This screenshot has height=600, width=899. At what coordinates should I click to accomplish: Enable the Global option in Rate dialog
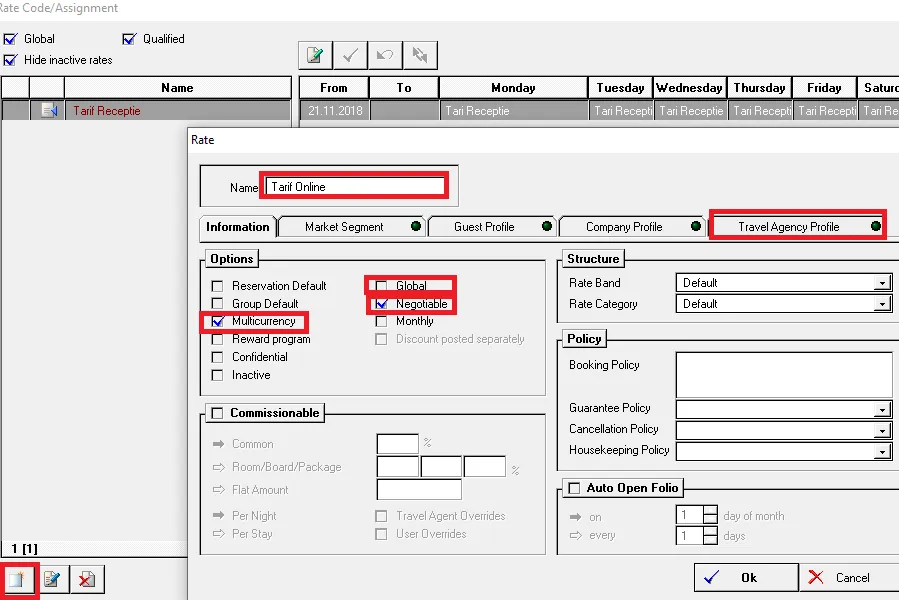point(381,286)
